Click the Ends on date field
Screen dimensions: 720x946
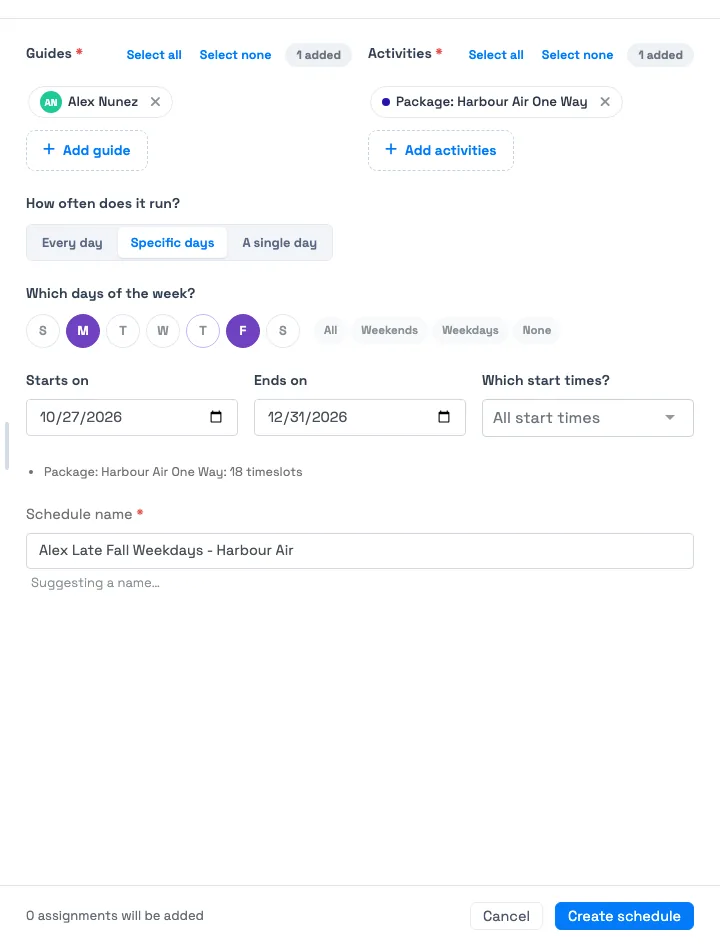[x=360, y=417]
